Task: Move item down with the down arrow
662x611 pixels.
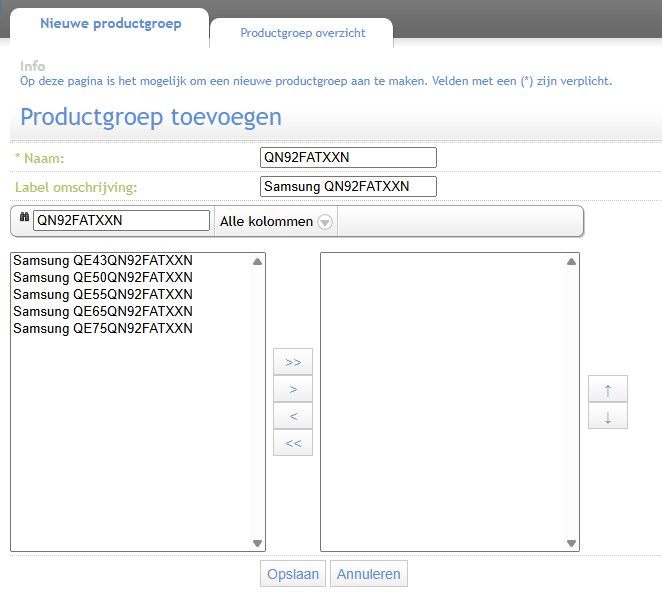Action: click(x=608, y=416)
